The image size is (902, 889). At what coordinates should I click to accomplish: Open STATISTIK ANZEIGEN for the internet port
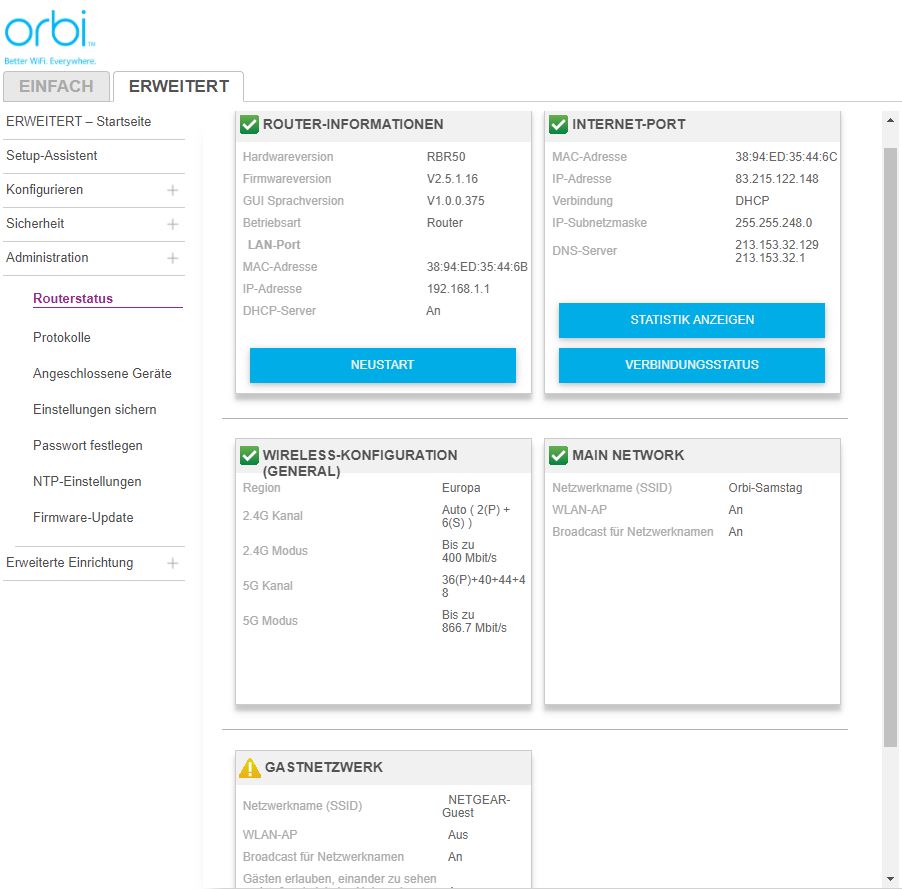pyautogui.click(x=691, y=320)
